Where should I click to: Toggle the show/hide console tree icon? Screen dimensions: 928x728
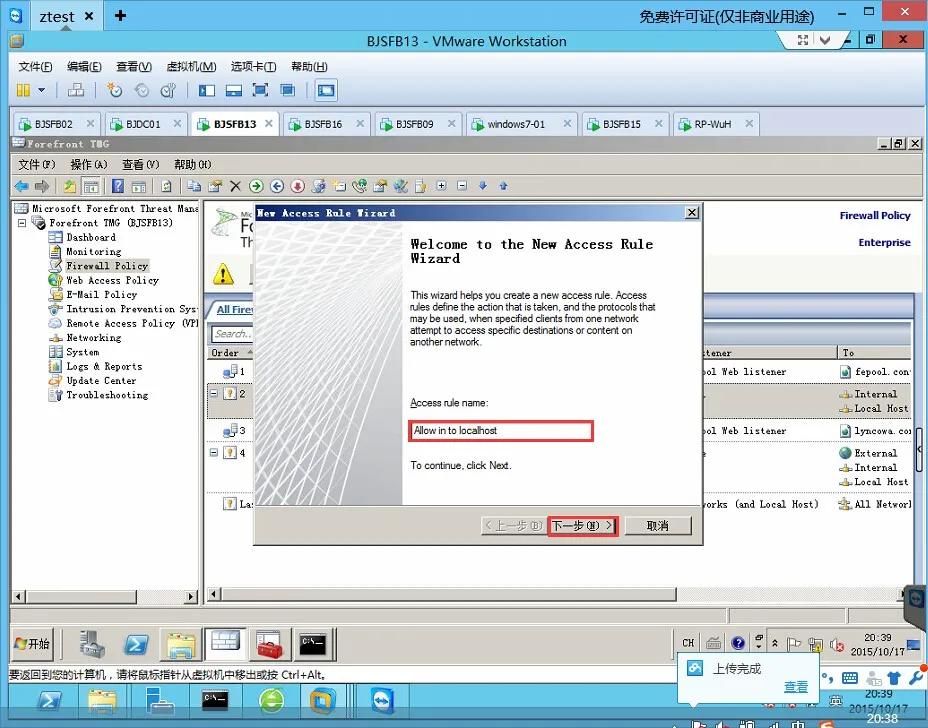coord(91,186)
